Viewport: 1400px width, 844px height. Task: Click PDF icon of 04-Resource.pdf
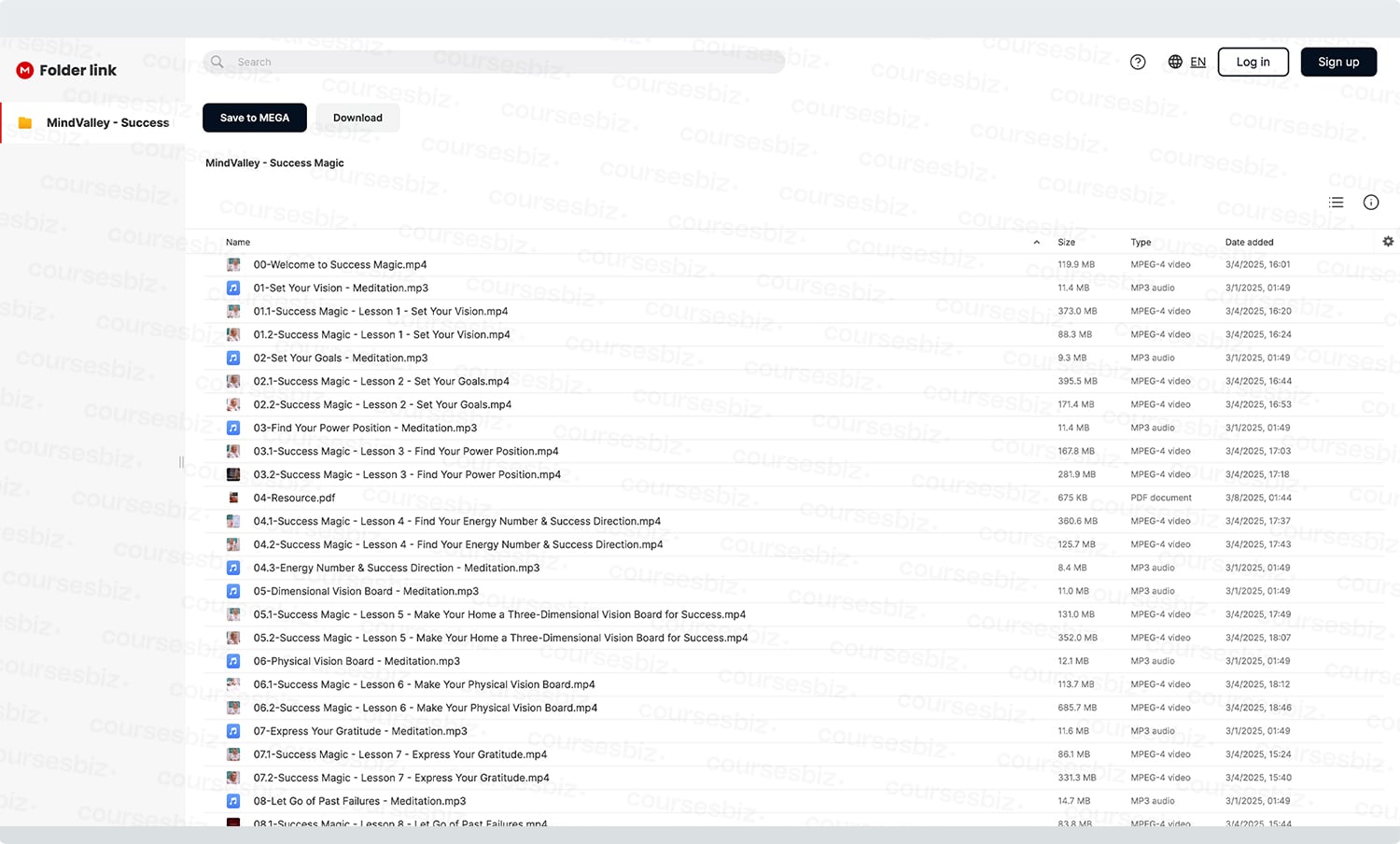click(x=233, y=498)
